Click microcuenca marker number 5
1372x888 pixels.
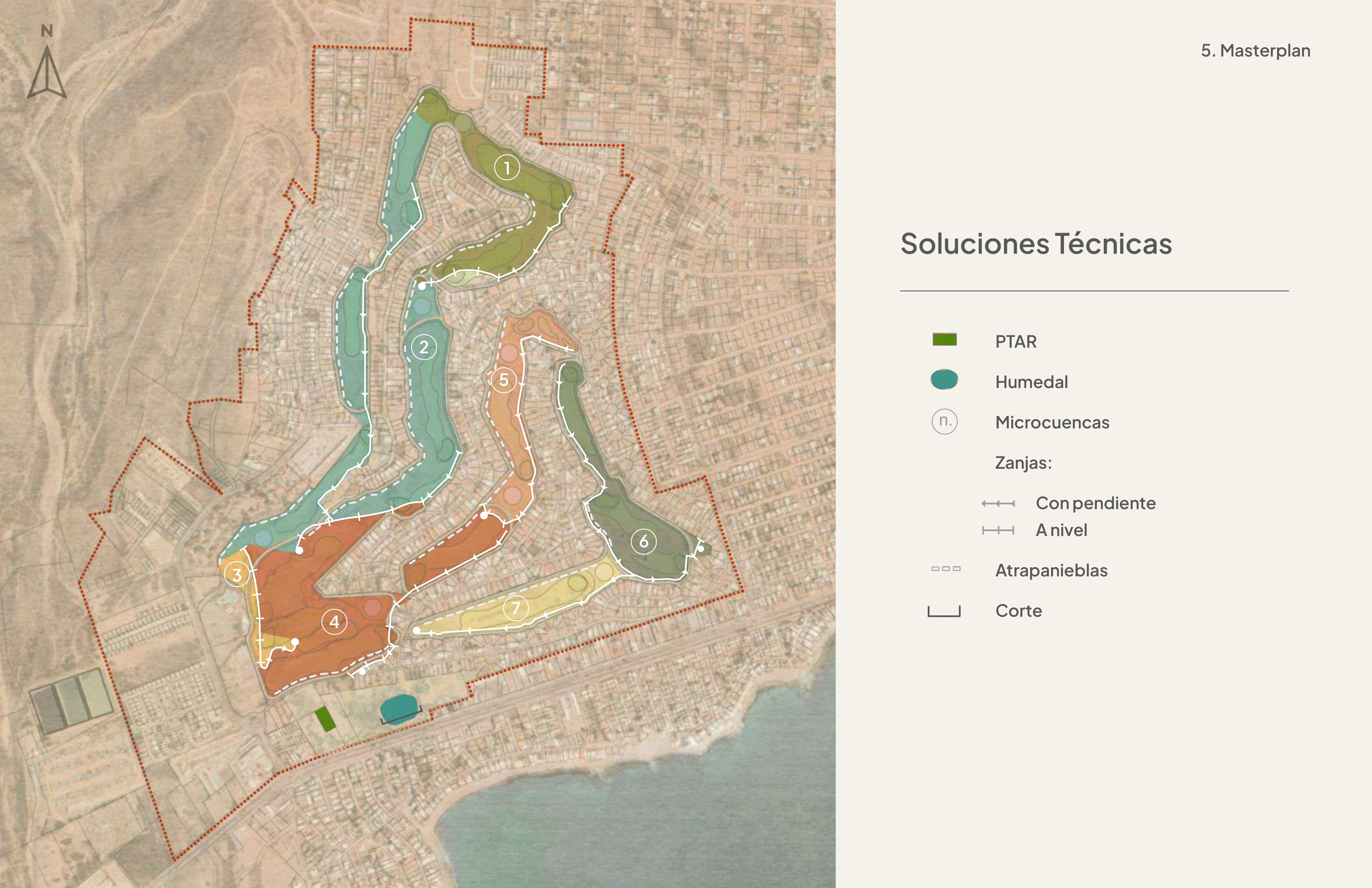tap(503, 380)
